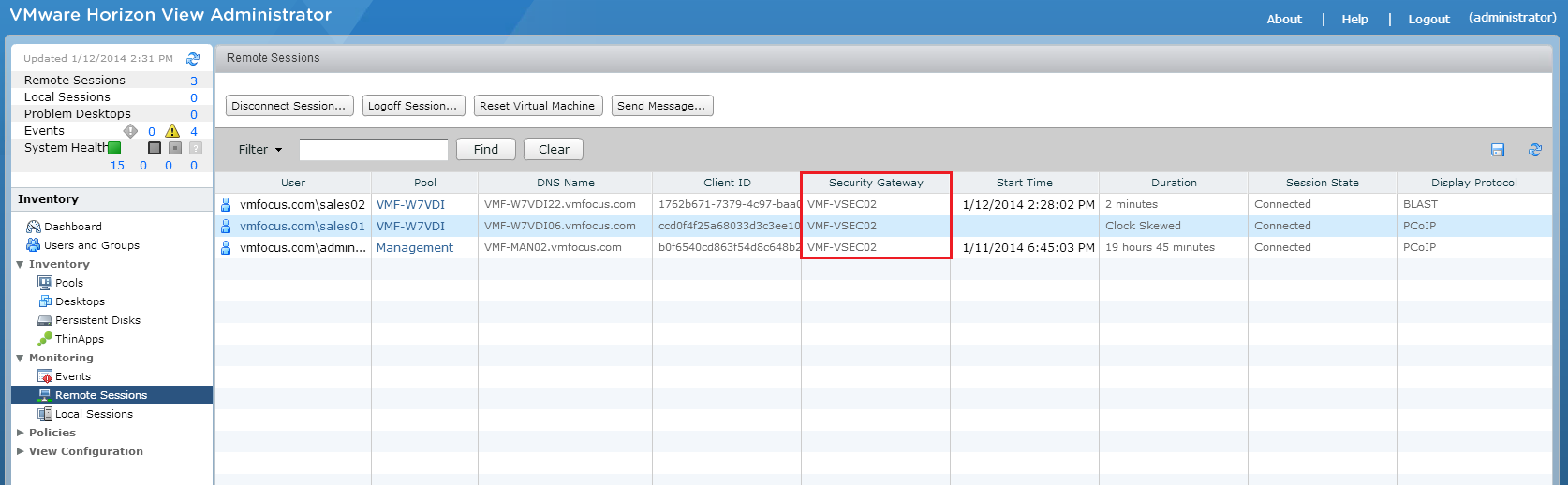Click the Persistent Disks drive icon
1568x485 pixels.
tap(45, 320)
